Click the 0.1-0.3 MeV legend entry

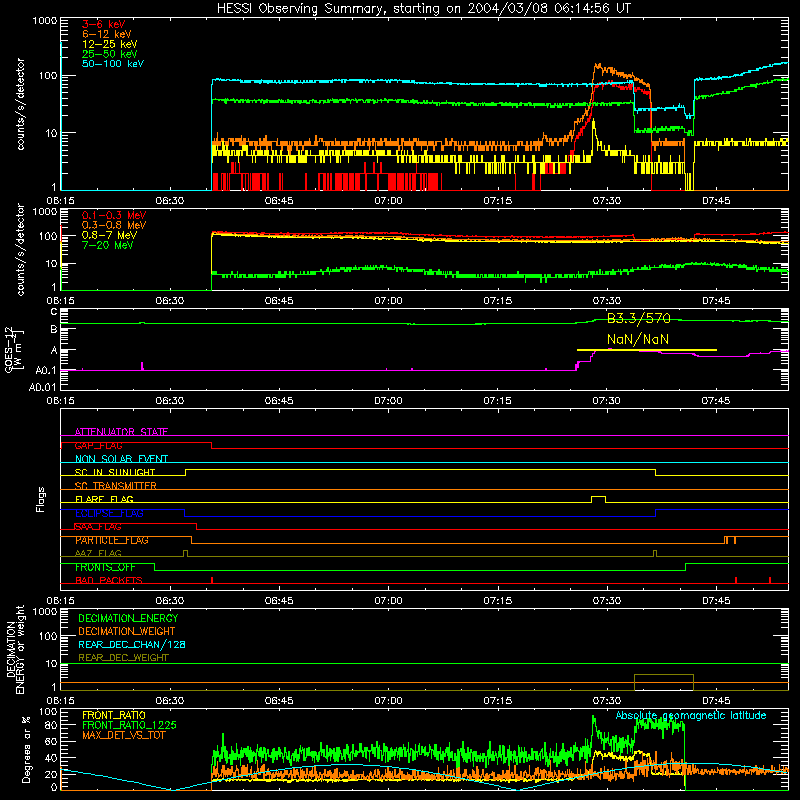[114, 215]
